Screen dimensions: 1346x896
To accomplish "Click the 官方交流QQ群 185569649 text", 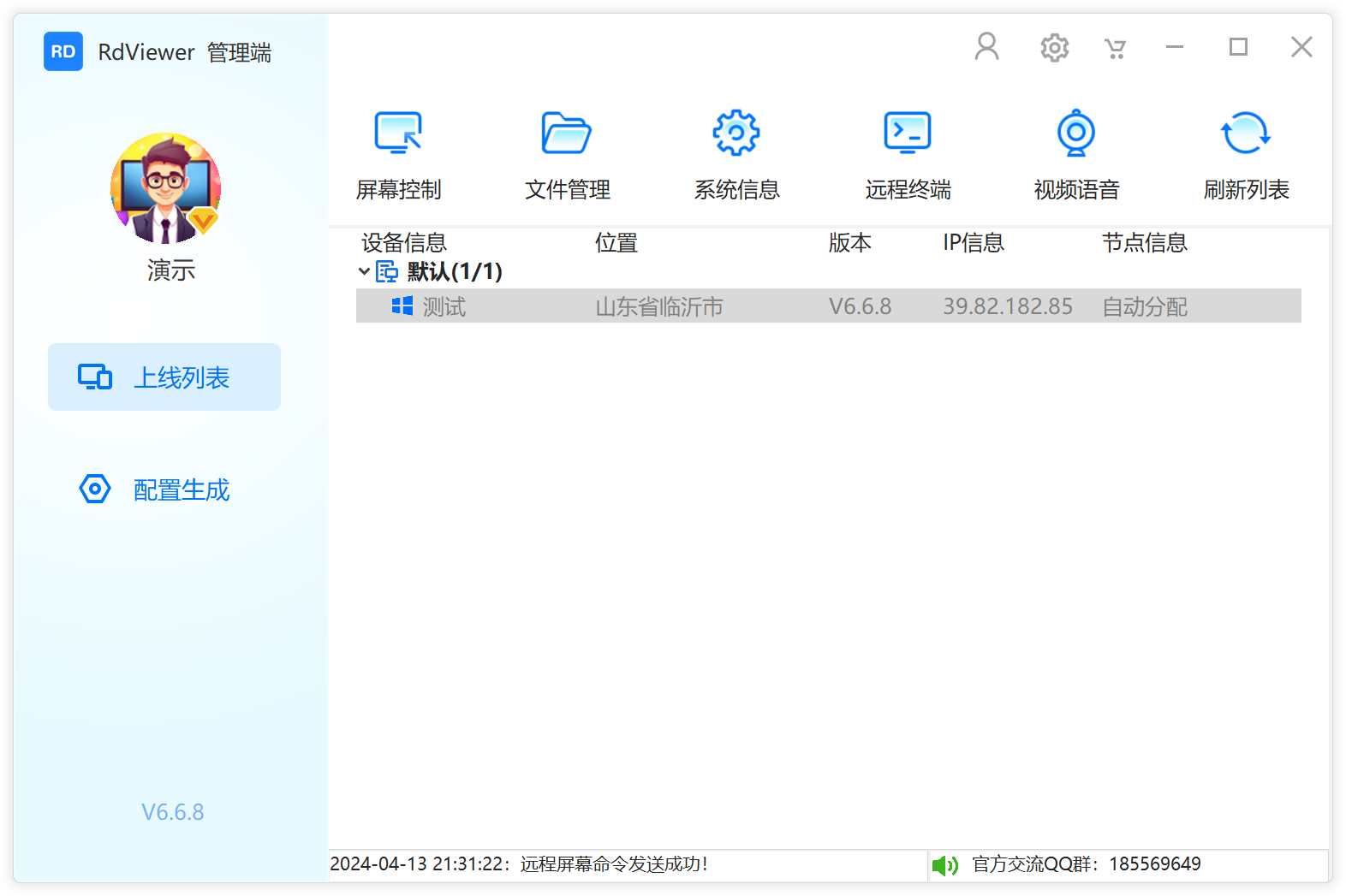I will tap(1087, 864).
